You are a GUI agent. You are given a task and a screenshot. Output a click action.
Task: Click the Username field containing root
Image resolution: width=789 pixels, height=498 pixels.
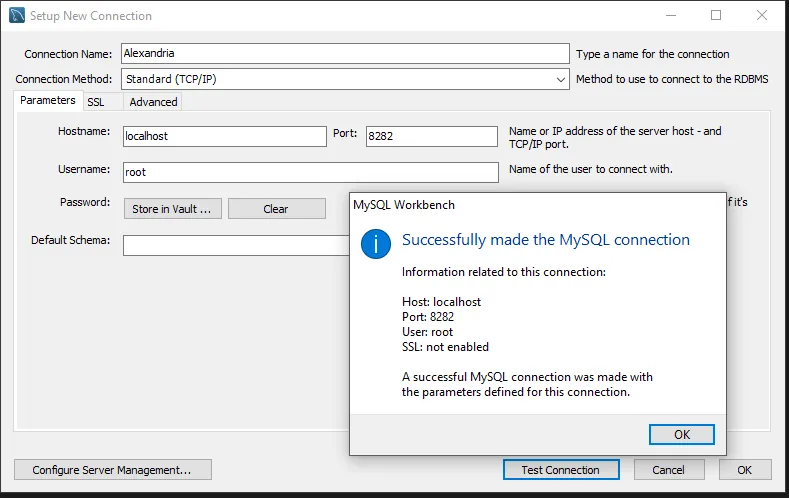pyautogui.click(x=311, y=172)
